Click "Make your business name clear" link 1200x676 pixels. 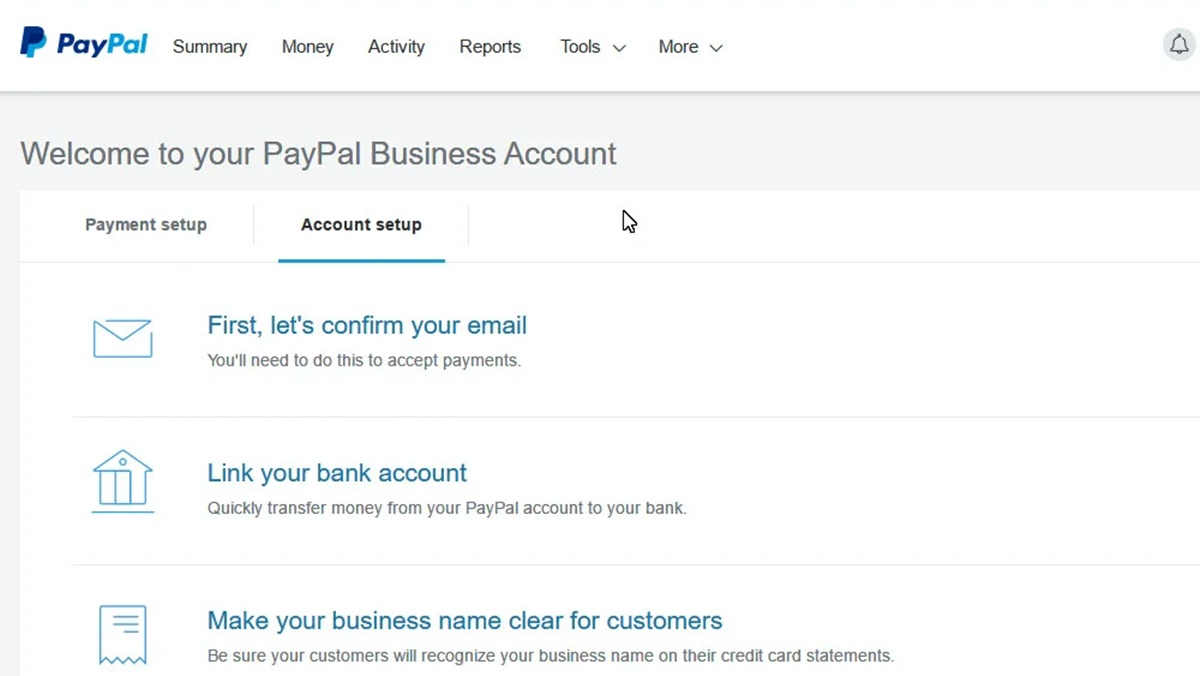point(464,621)
